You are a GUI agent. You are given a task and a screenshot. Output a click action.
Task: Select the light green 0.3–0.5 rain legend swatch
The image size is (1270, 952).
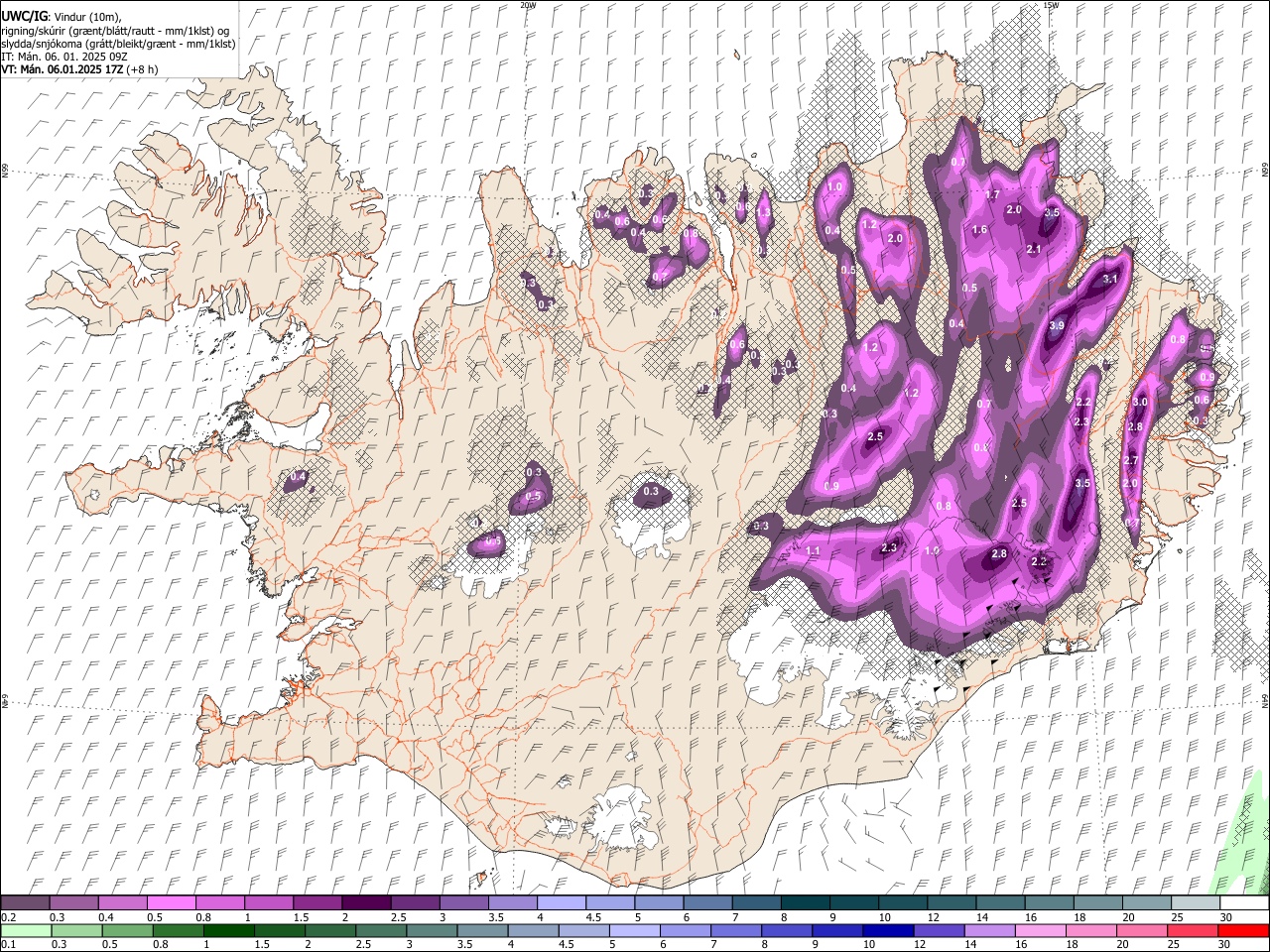click(x=76, y=930)
